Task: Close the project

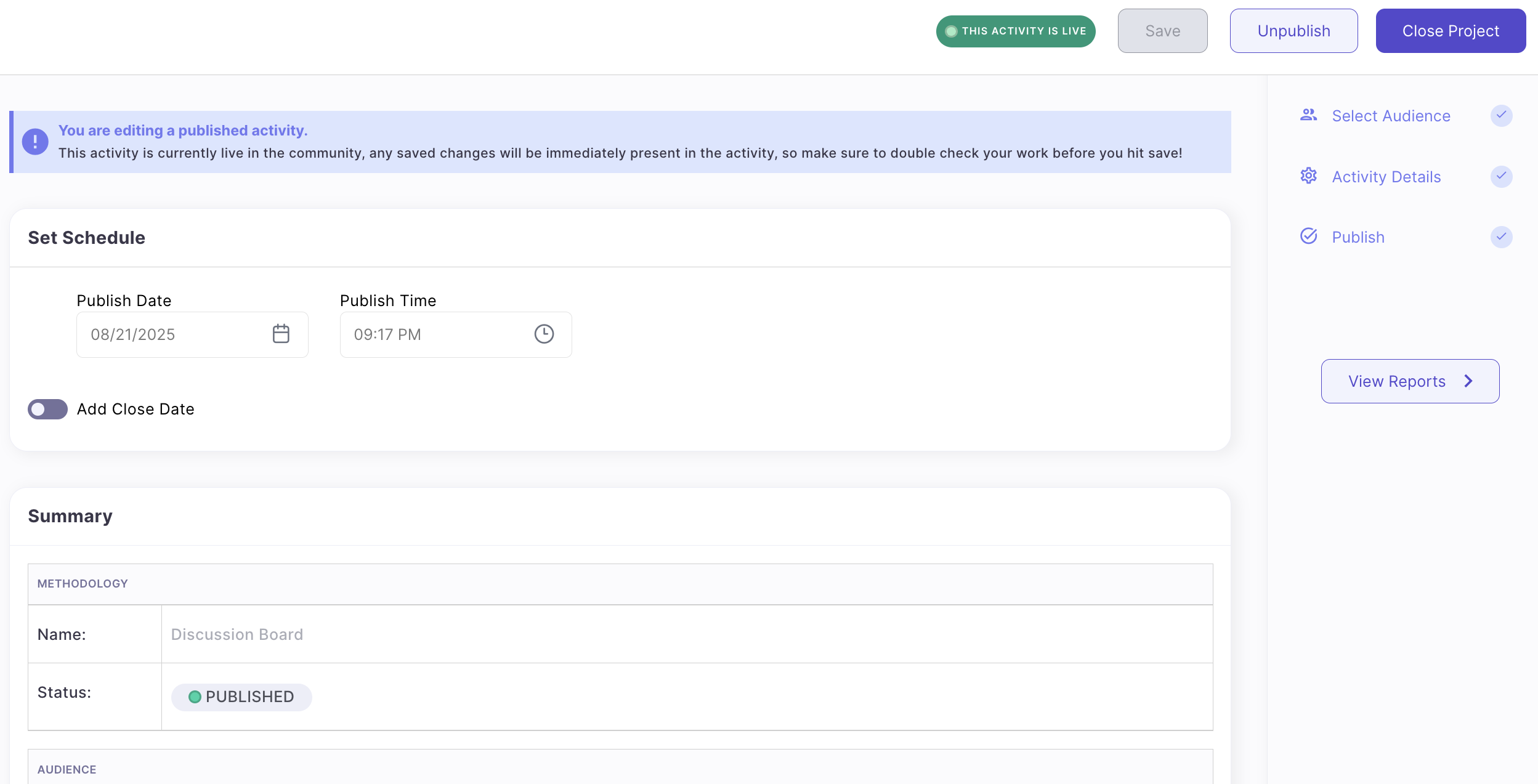Action: [x=1450, y=30]
